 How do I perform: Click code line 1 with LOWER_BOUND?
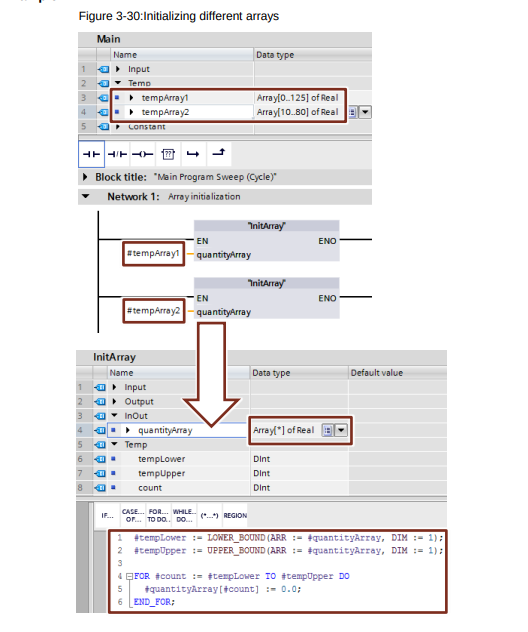coord(288,538)
